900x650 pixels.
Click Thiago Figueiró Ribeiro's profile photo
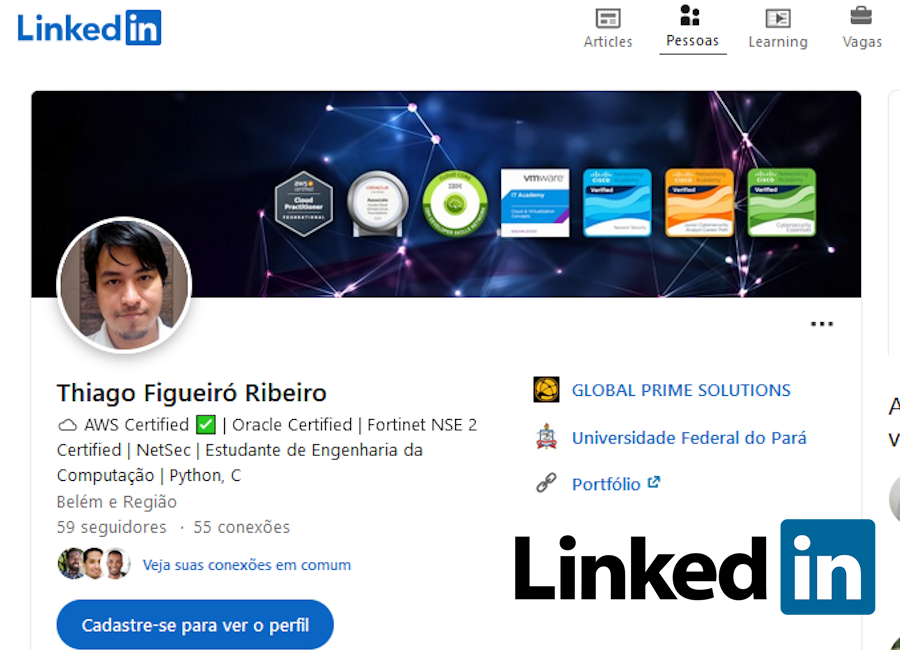125,285
